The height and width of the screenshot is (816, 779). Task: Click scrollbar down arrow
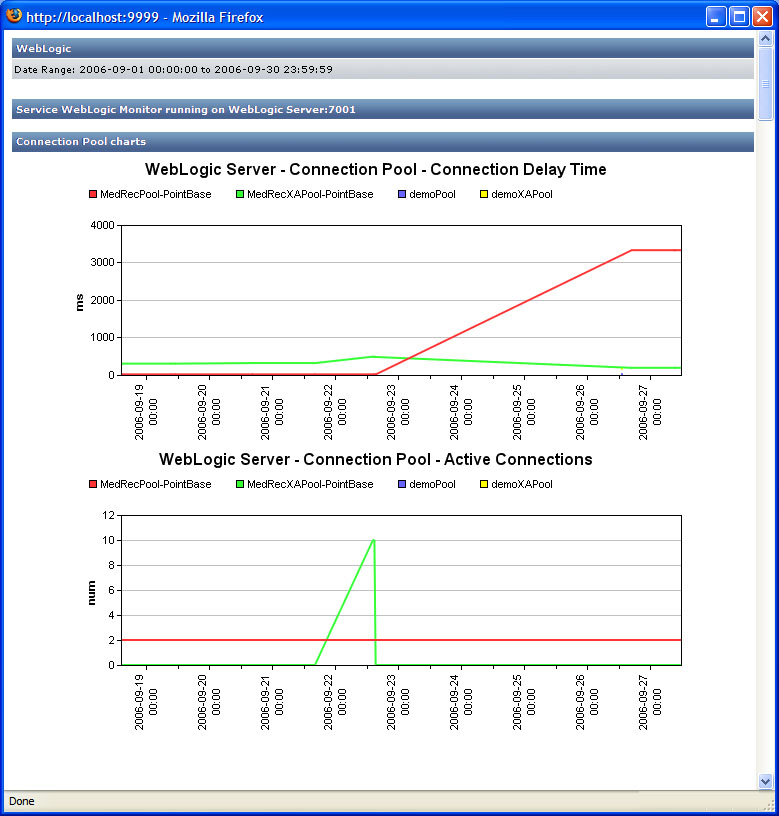click(765, 781)
